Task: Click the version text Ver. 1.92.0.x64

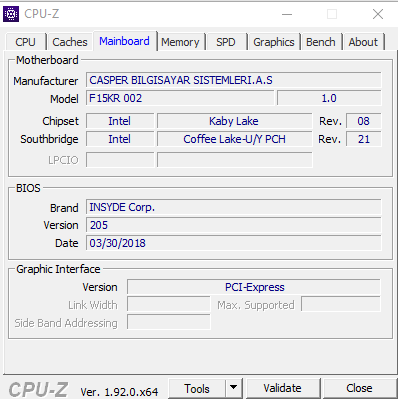Action: click(119, 392)
